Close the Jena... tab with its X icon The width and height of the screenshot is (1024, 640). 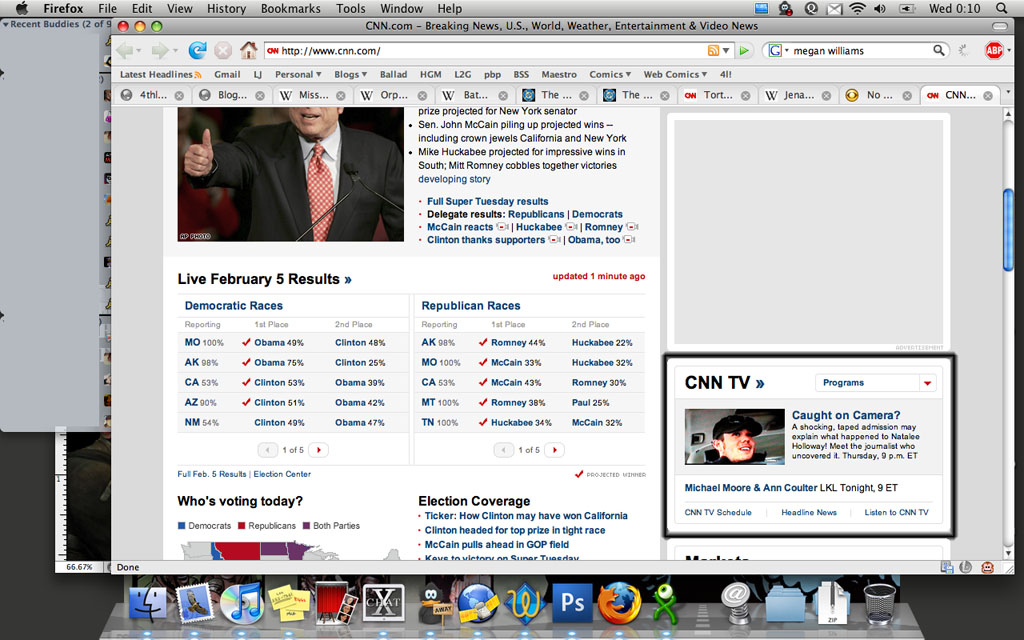click(x=826, y=96)
